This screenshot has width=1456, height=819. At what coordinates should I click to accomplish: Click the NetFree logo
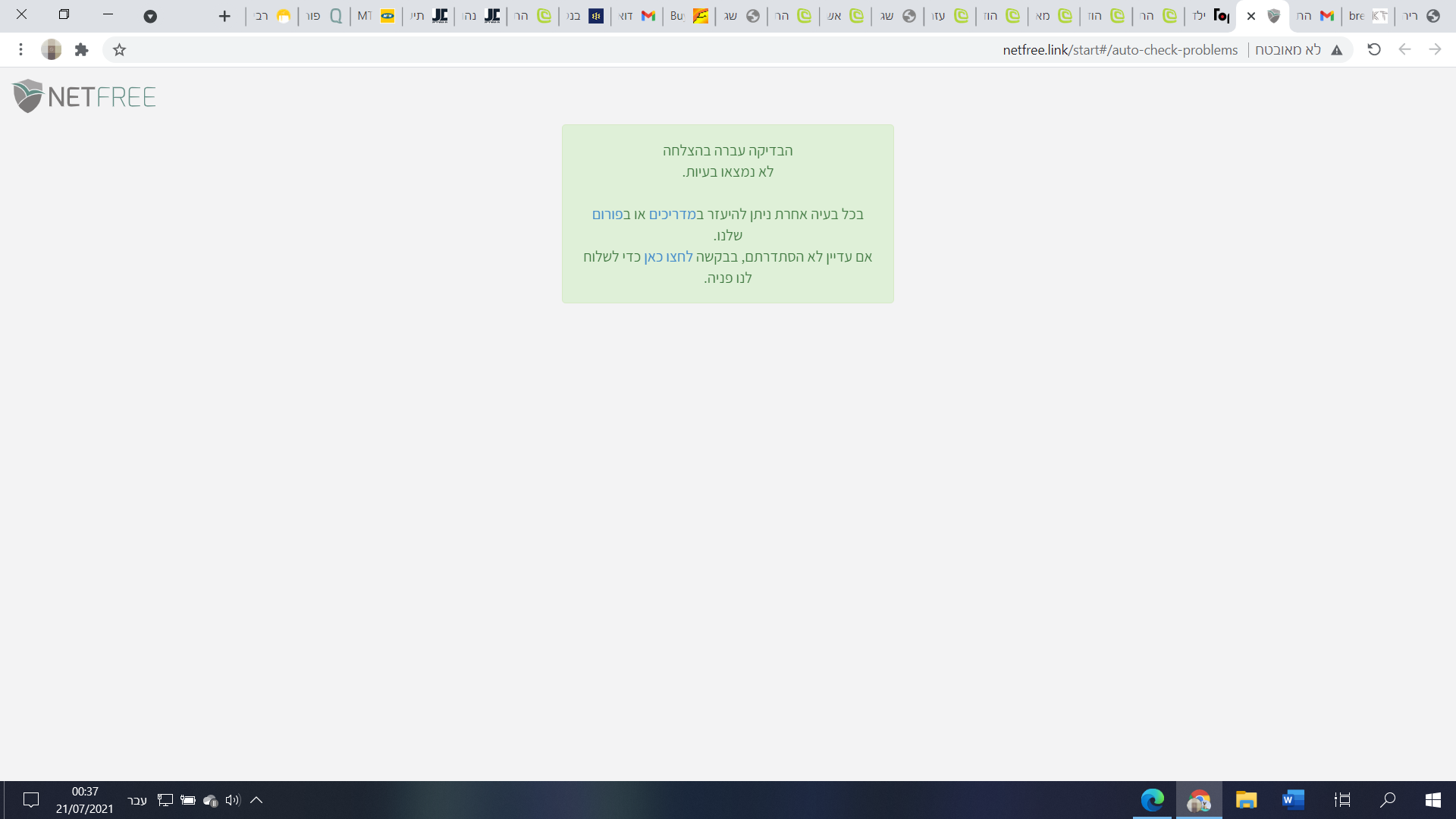(x=84, y=96)
